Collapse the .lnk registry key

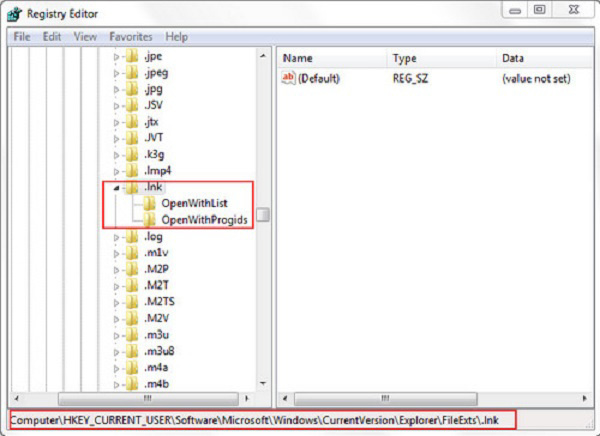click(117, 187)
